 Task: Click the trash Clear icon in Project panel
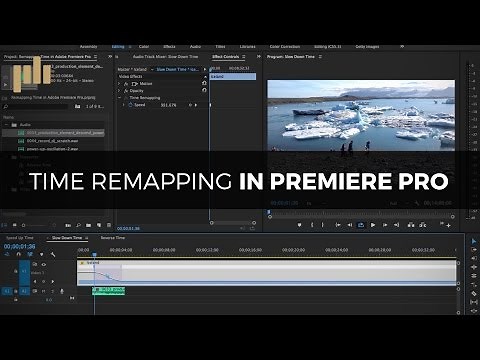coord(109,225)
